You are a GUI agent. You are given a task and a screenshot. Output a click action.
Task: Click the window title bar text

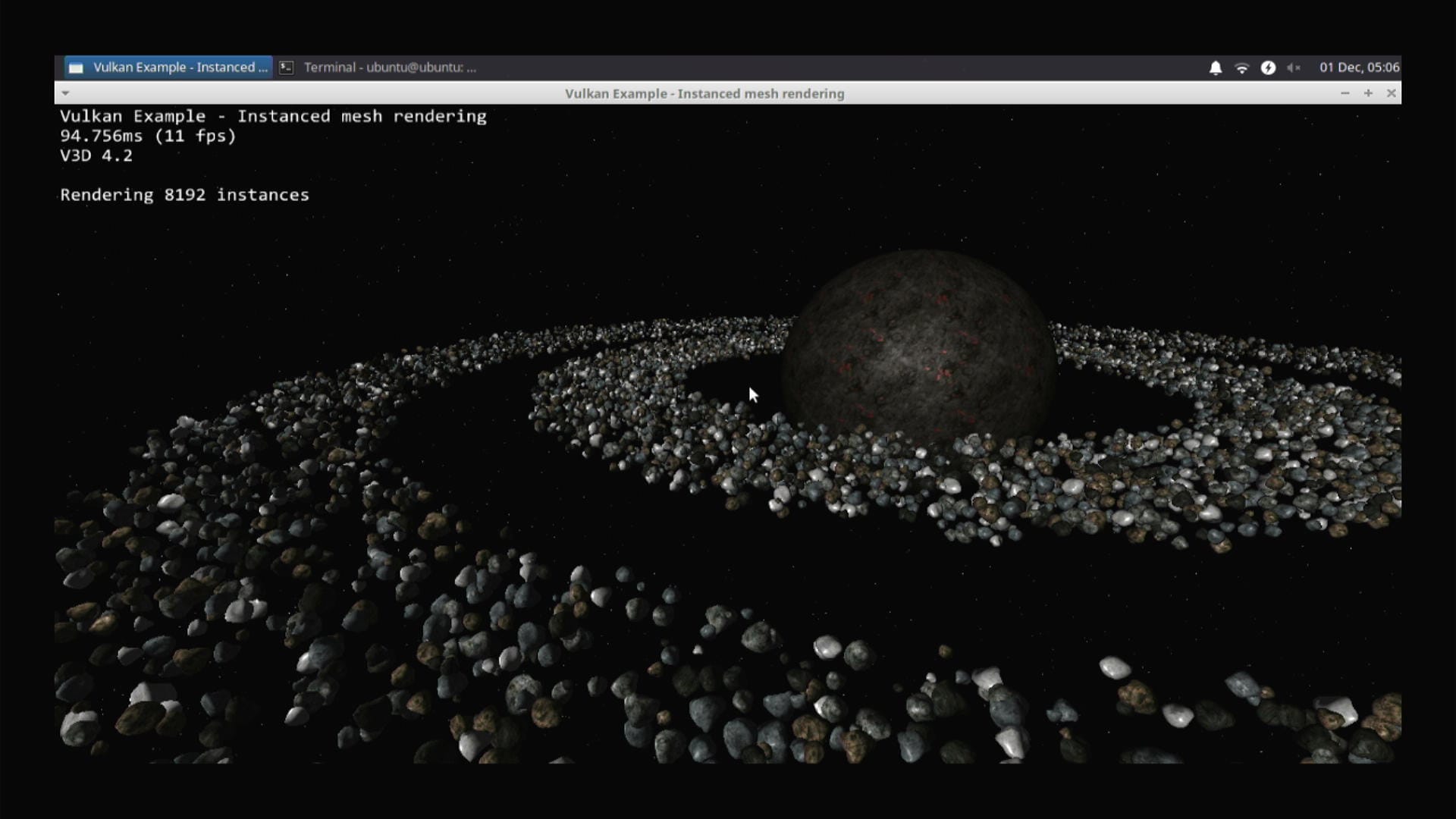pos(704,93)
